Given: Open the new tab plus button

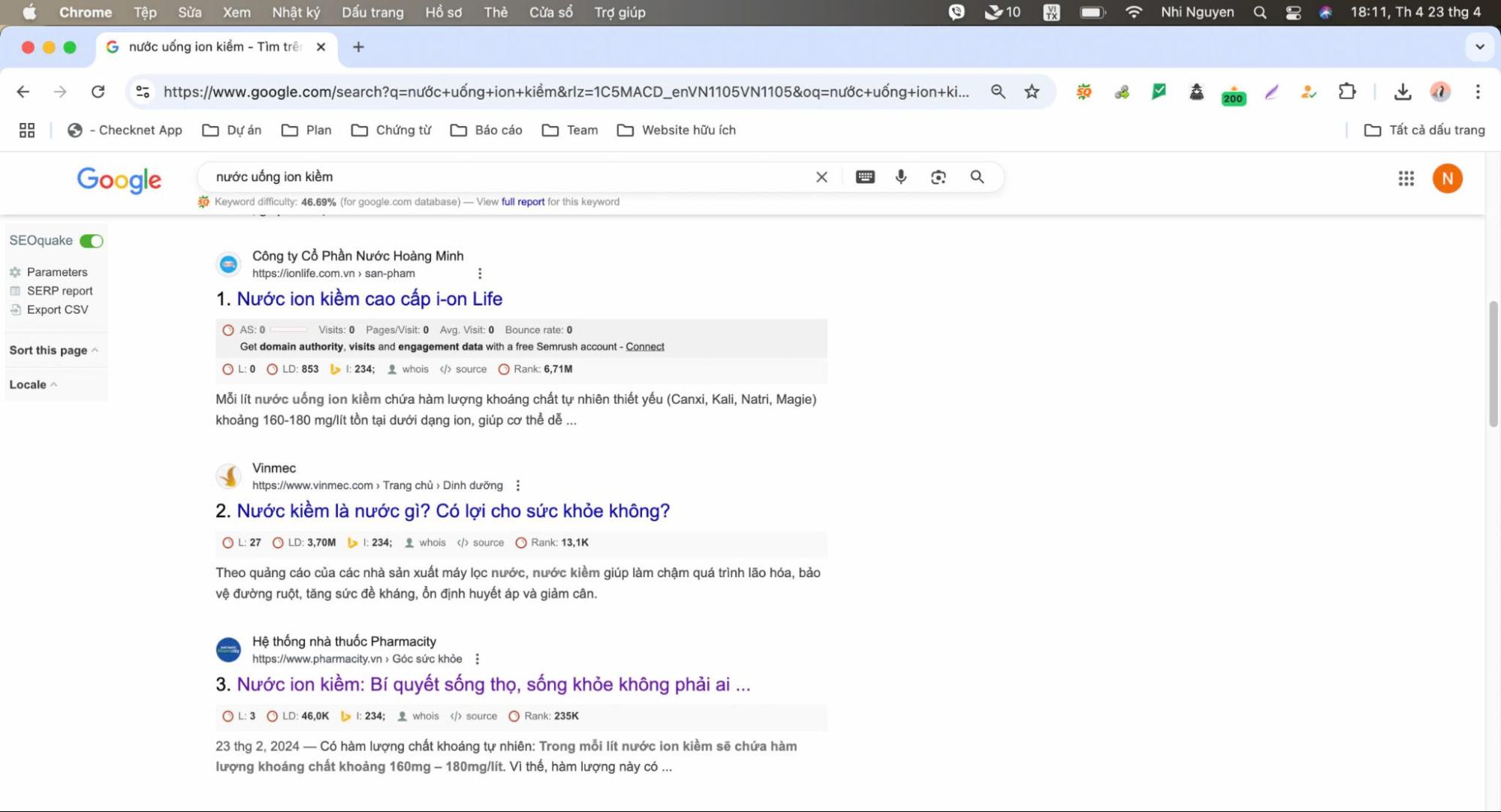Looking at the screenshot, I should (x=358, y=47).
